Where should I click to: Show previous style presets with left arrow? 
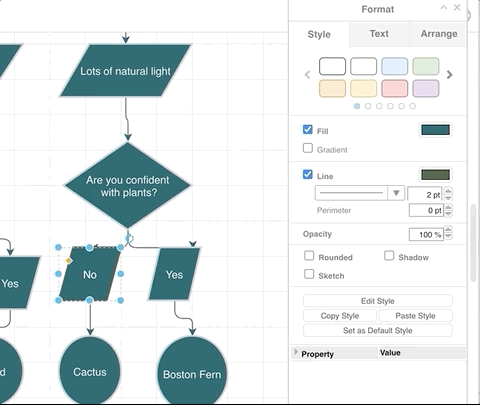pyautogui.click(x=307, y=74)
